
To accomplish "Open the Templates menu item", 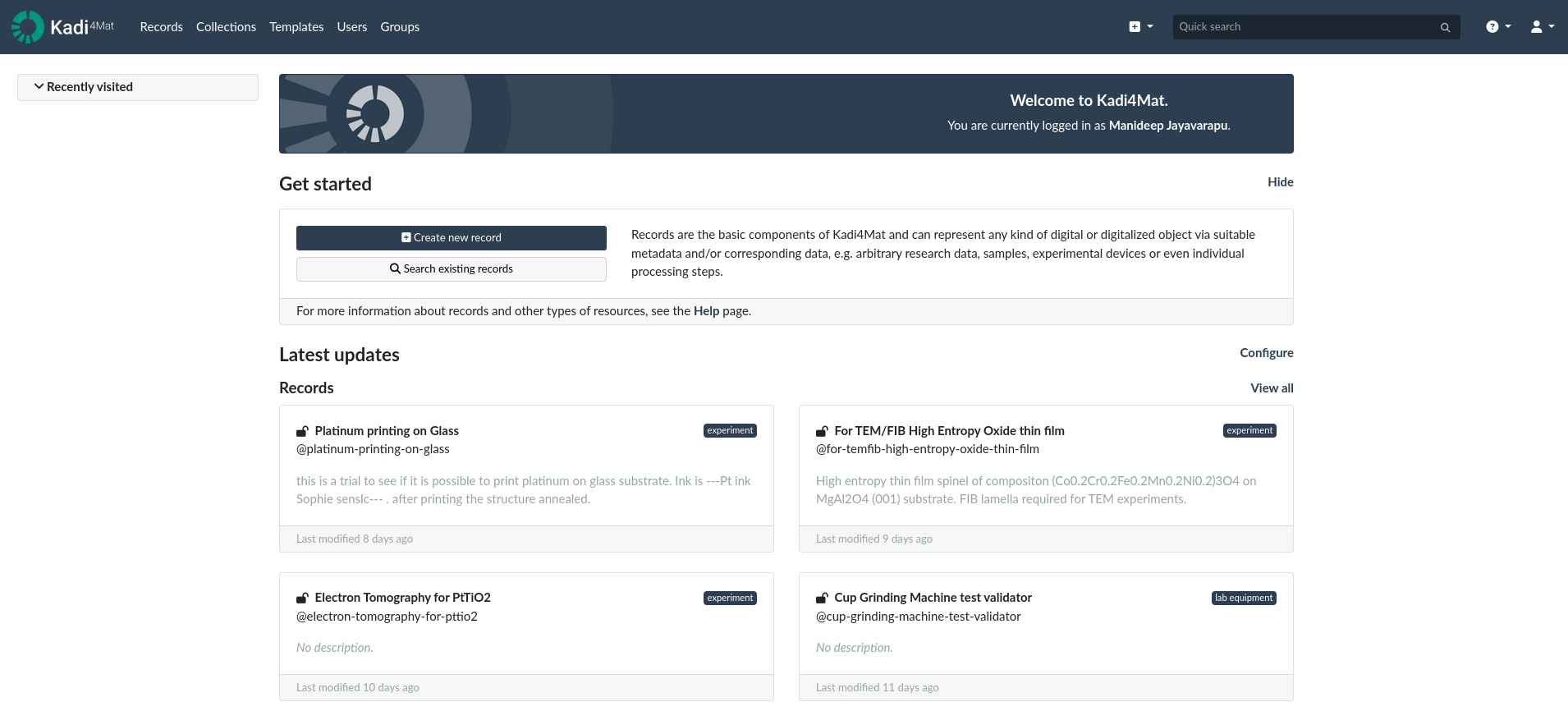I will click(296, 27).
